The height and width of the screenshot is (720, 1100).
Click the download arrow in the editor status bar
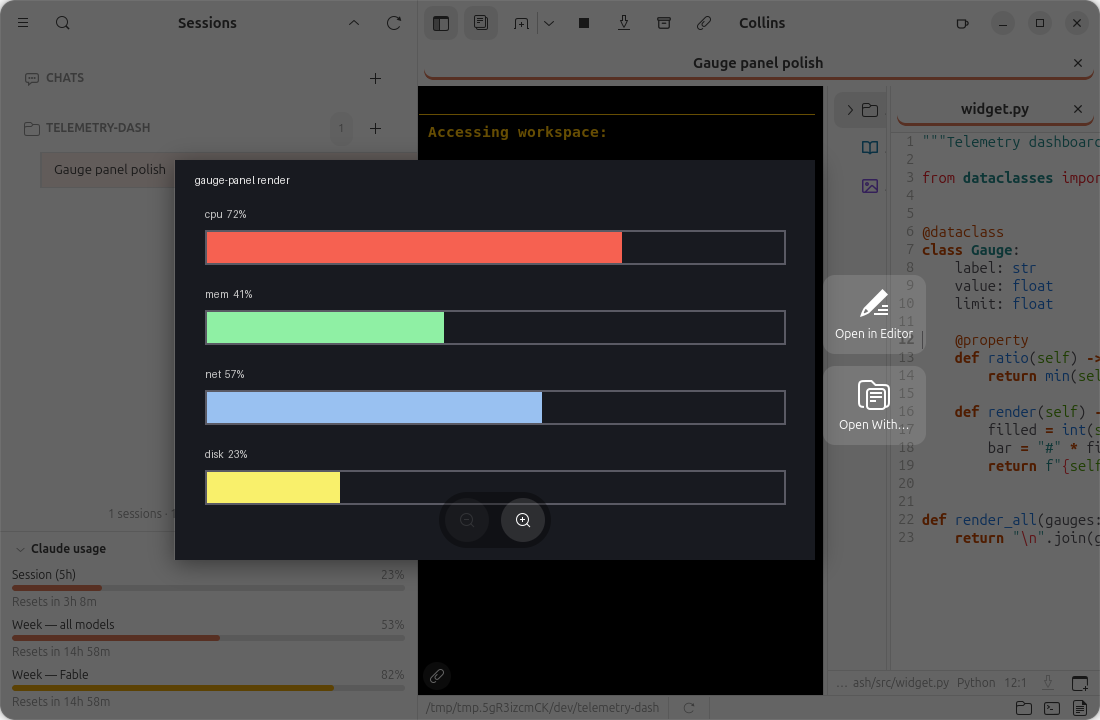pyautogui.click(x=1048, y=683)
